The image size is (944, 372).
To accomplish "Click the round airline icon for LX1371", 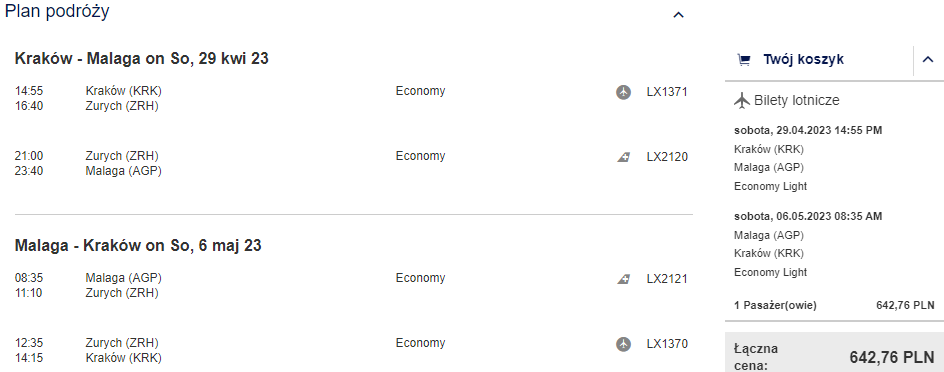I will point(623,92).
